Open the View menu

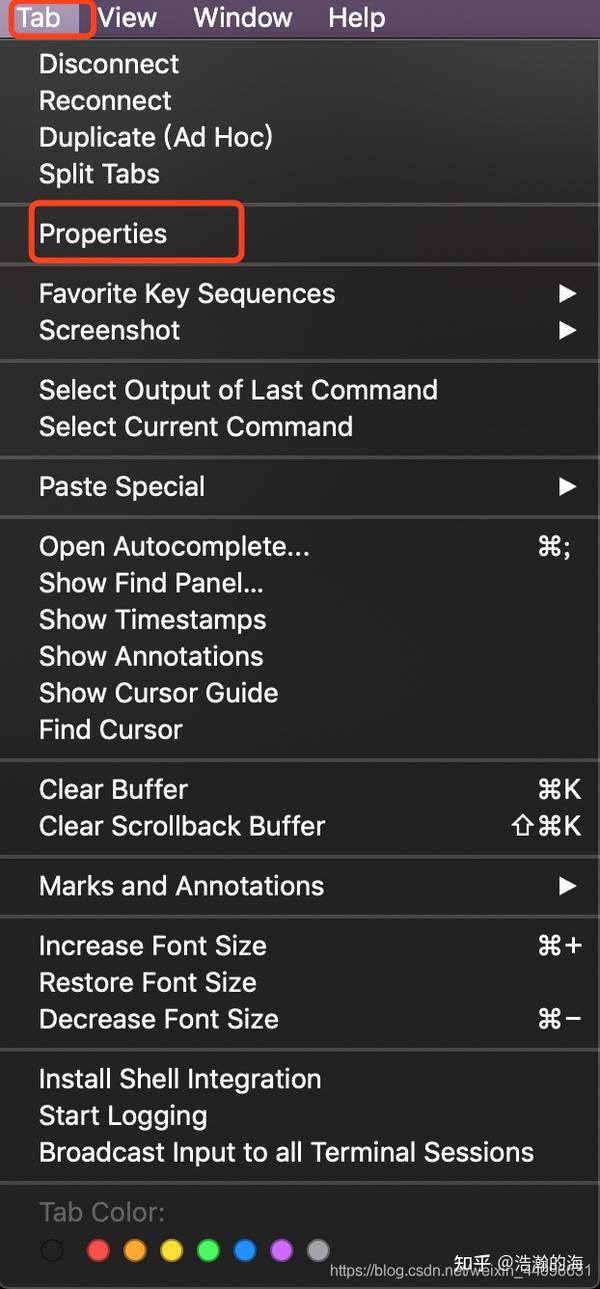127,18
